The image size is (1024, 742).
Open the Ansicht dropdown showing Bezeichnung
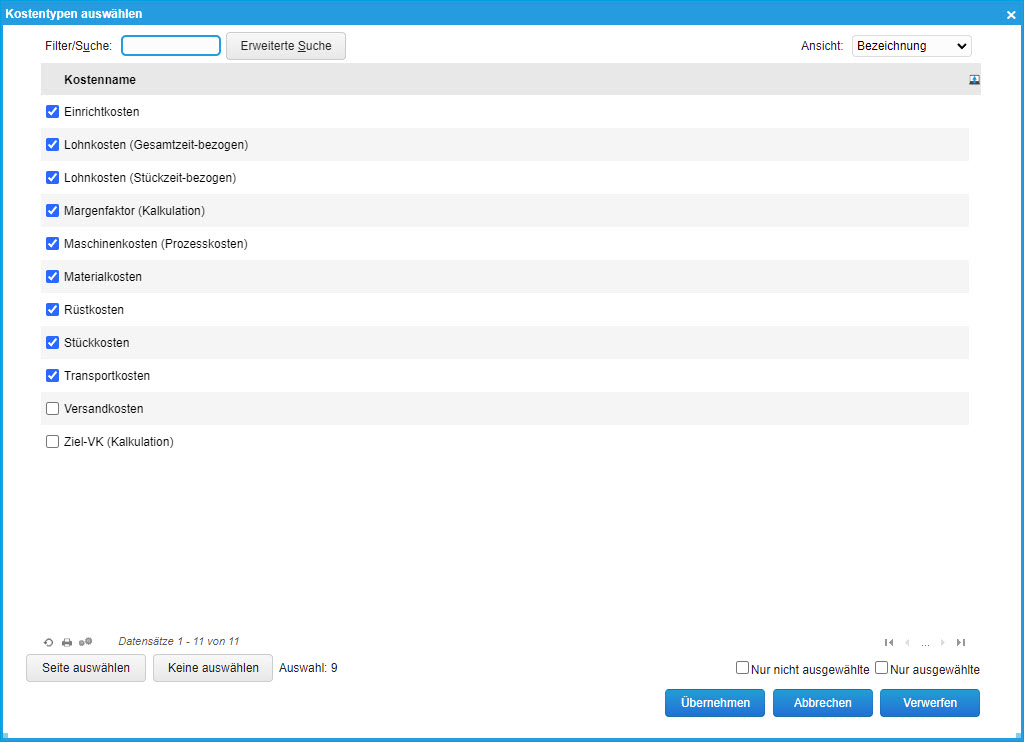click(x=911, y=46)
